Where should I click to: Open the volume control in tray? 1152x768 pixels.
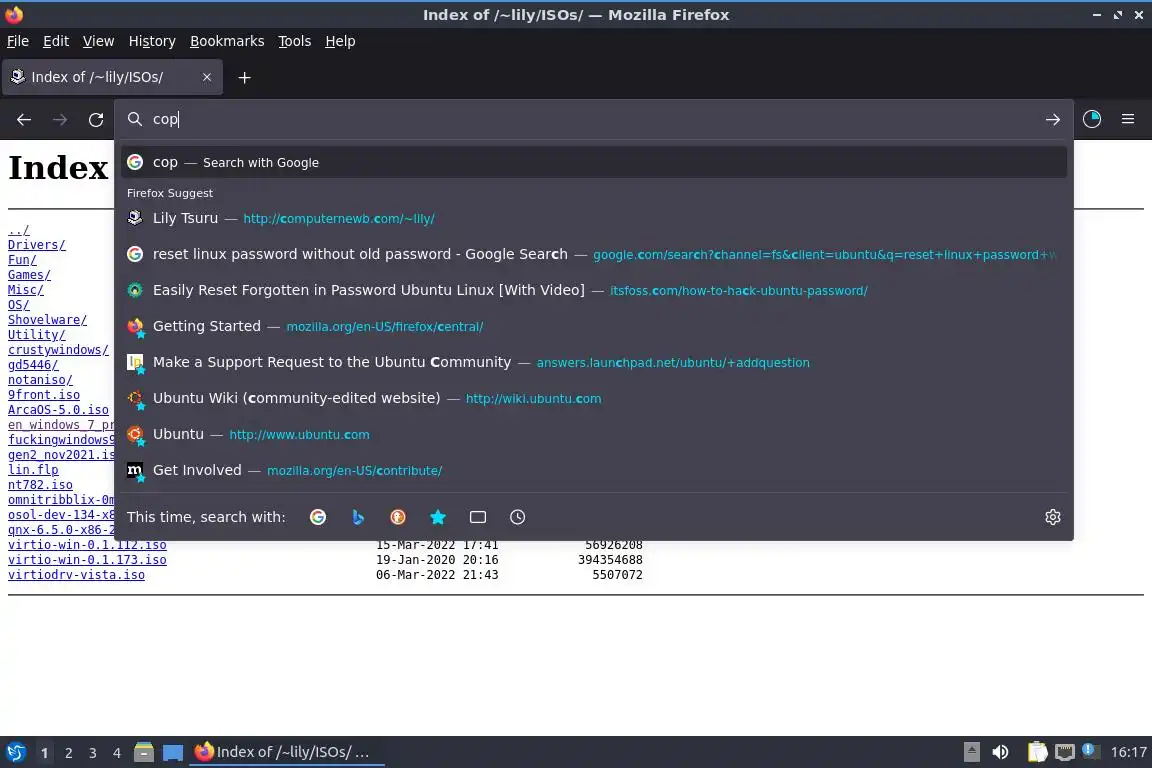tap(1000, 752)
